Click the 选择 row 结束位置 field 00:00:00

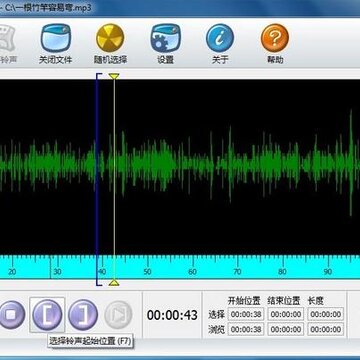286,314
